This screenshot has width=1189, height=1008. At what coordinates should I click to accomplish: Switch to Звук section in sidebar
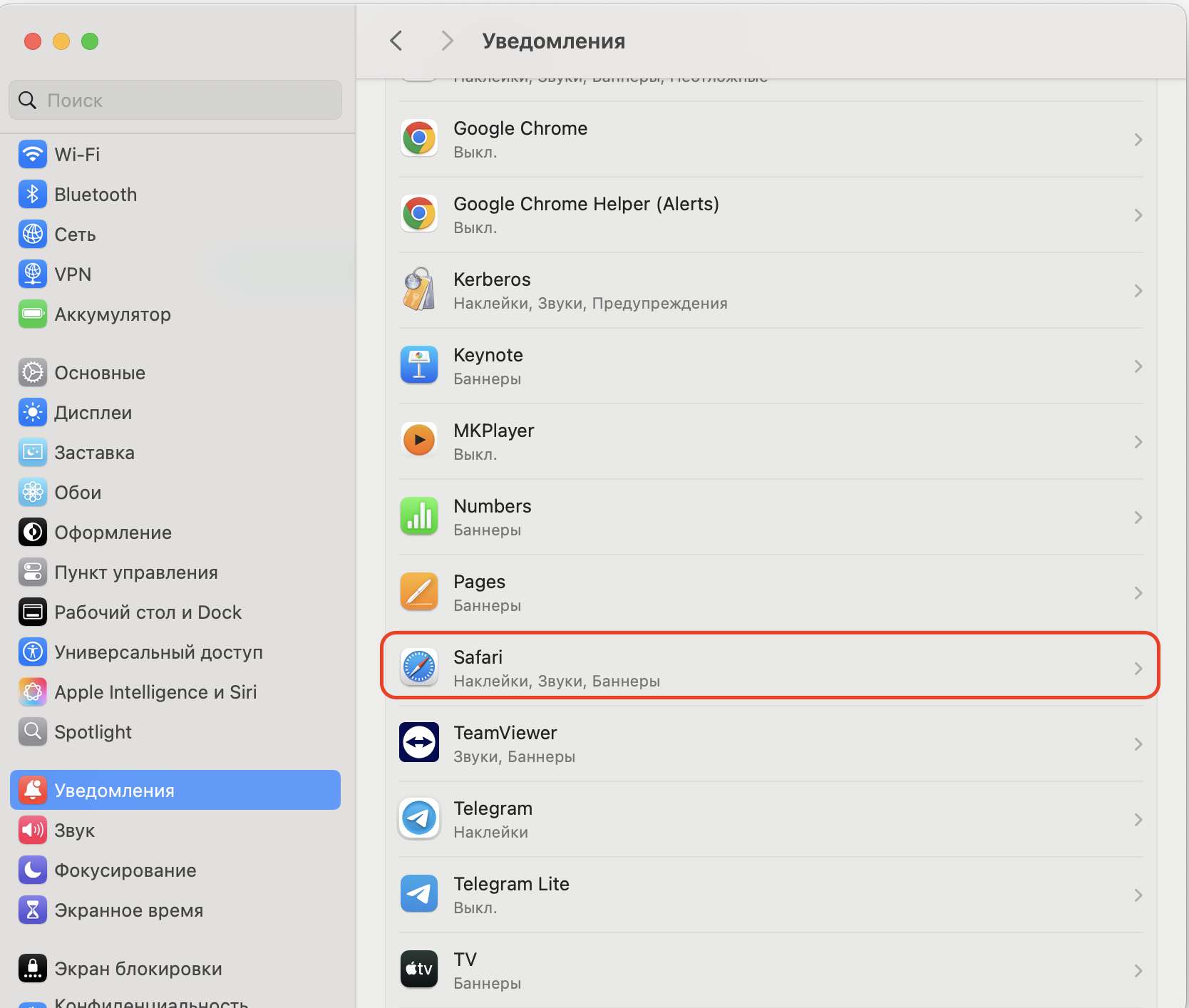tap(74, 830)
